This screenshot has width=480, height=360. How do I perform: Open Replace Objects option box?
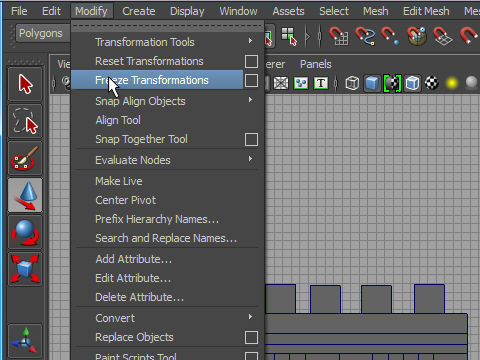pyautogui.click(x=251, y=337)
